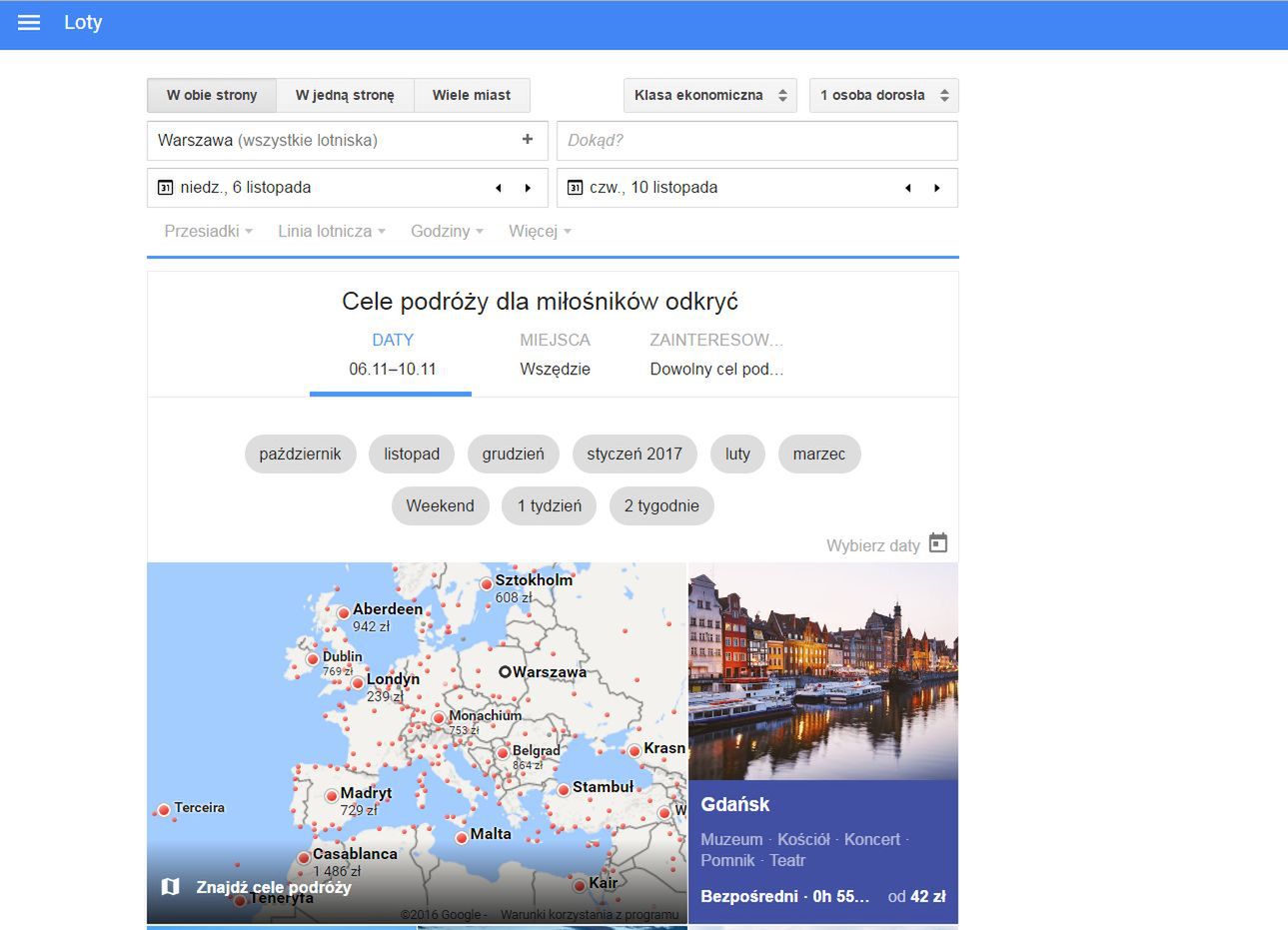Image resolution: width=1288 pixels, height=930 pixels.
Task: Switch to the ZAINTERESOWANIA tab
Action: [x=715, y=354]
